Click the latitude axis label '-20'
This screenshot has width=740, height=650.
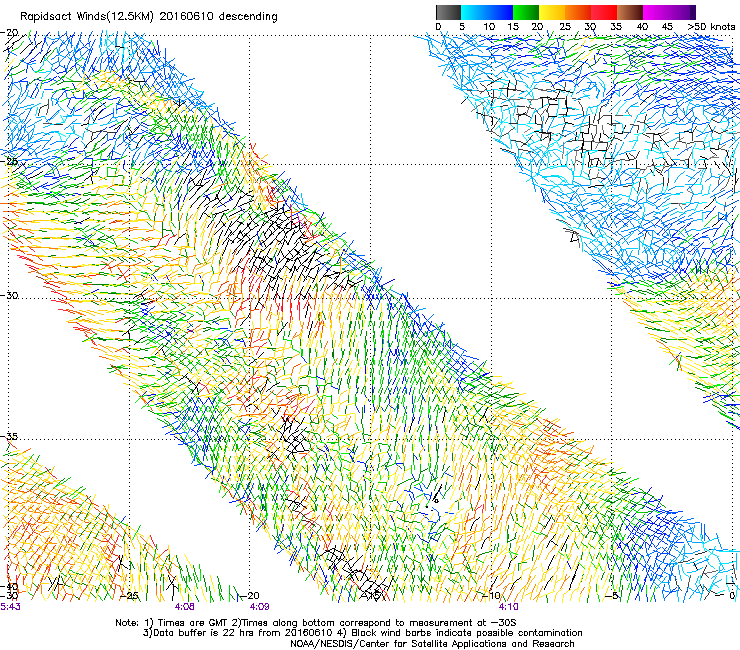(x=9, y=33)
